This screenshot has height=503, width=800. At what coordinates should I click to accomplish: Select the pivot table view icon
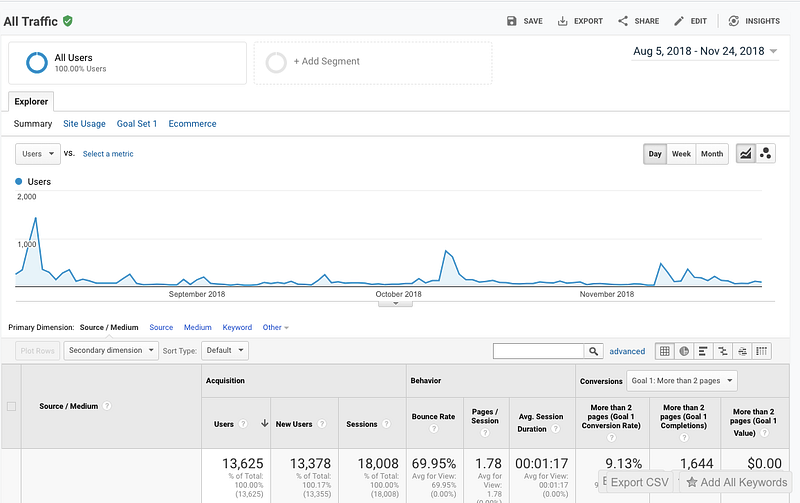click(x=762, y=351)
